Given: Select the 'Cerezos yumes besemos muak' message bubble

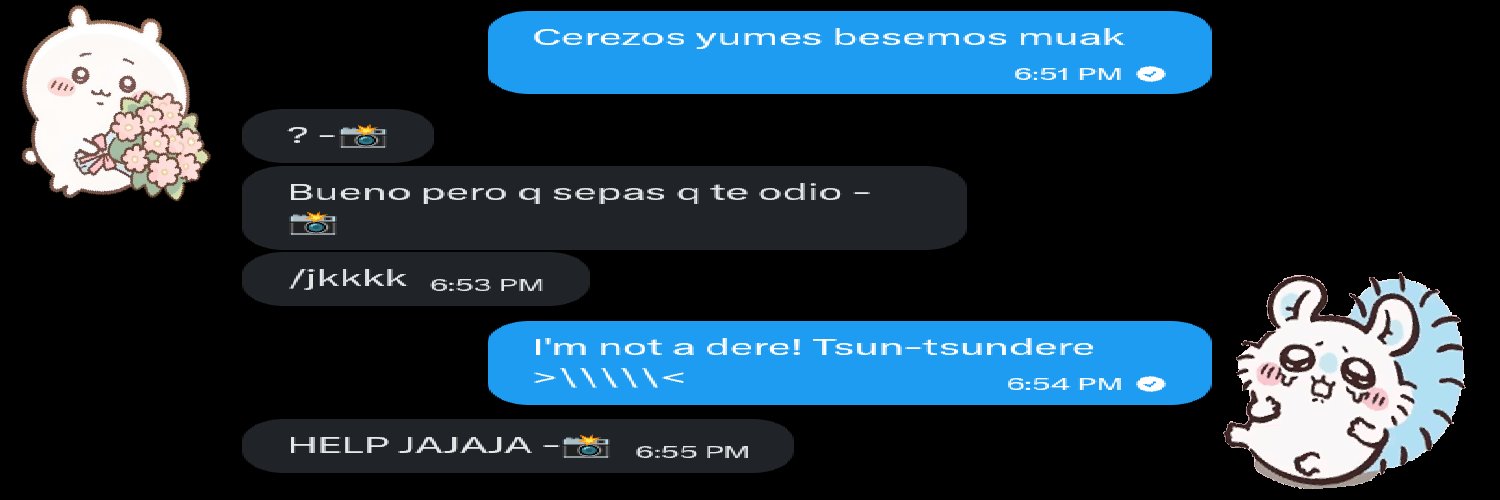Looking at the screenshot, I should point(850,52).
